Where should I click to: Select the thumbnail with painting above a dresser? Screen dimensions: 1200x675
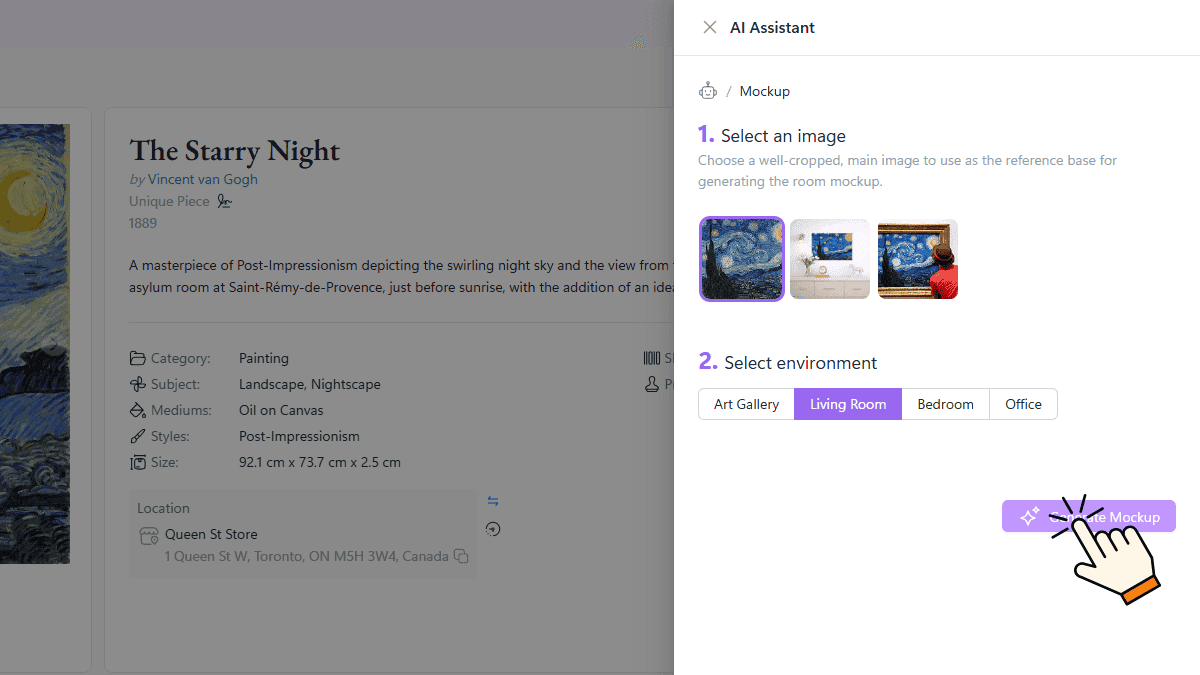(830, 259)
